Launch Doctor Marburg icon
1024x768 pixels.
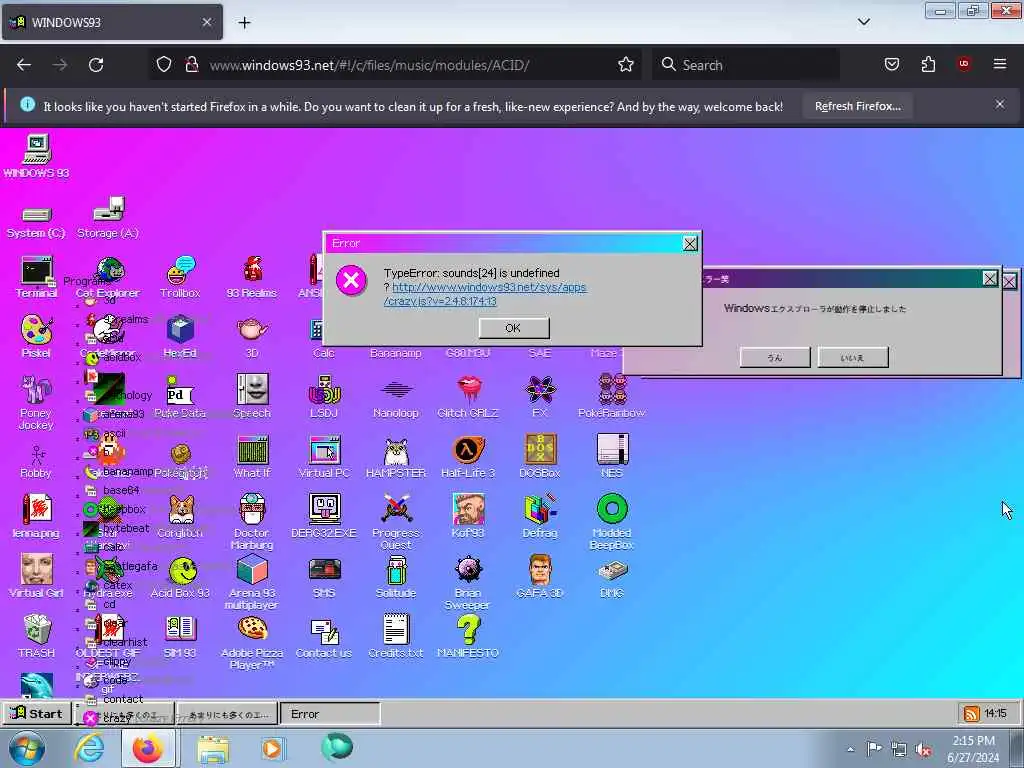[252, 509]
